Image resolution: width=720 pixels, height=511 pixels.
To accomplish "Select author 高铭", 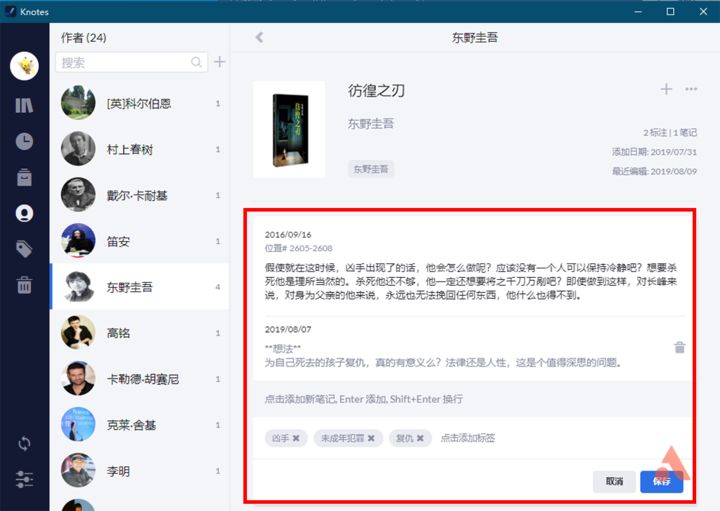I will [140, 333].
